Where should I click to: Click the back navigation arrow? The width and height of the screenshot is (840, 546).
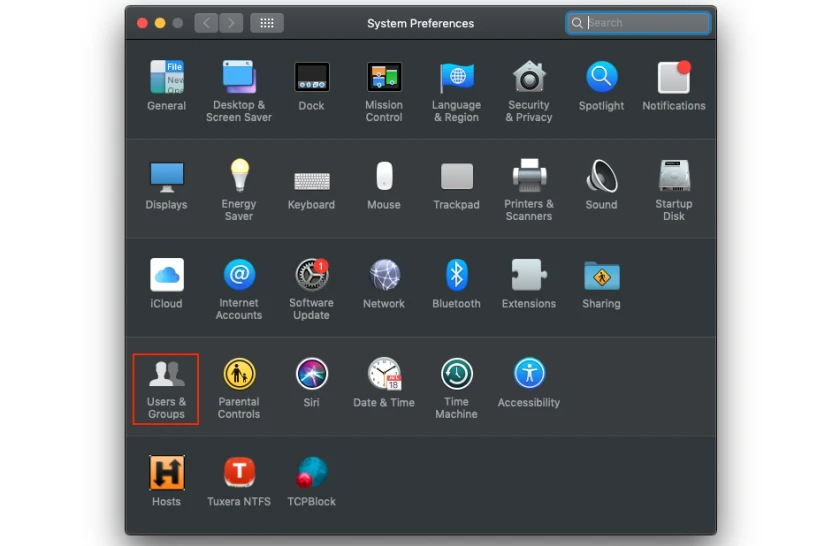coord(206,23)
